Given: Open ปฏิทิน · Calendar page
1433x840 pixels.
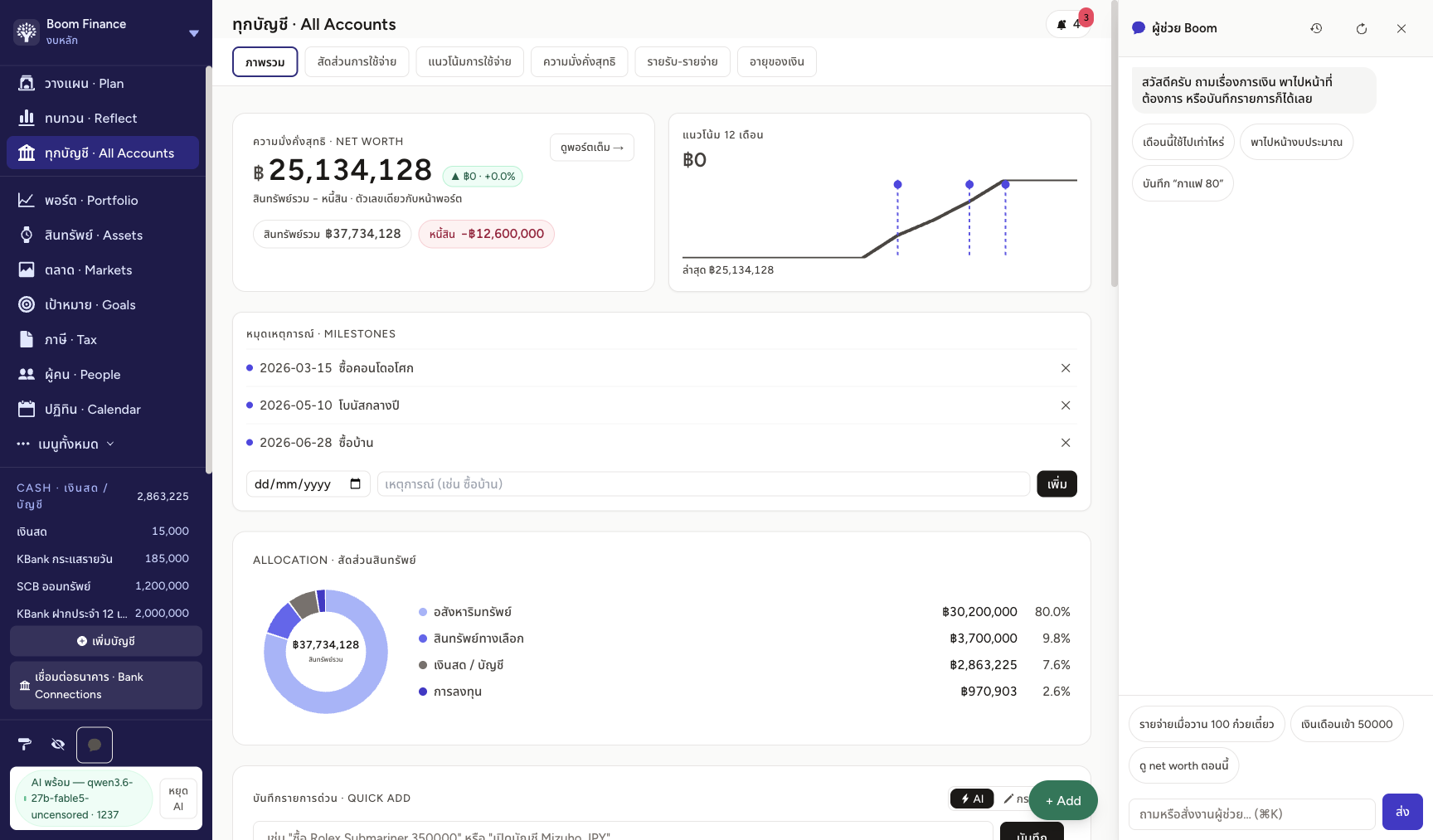Looking at the screenshot, I should 103,409.
